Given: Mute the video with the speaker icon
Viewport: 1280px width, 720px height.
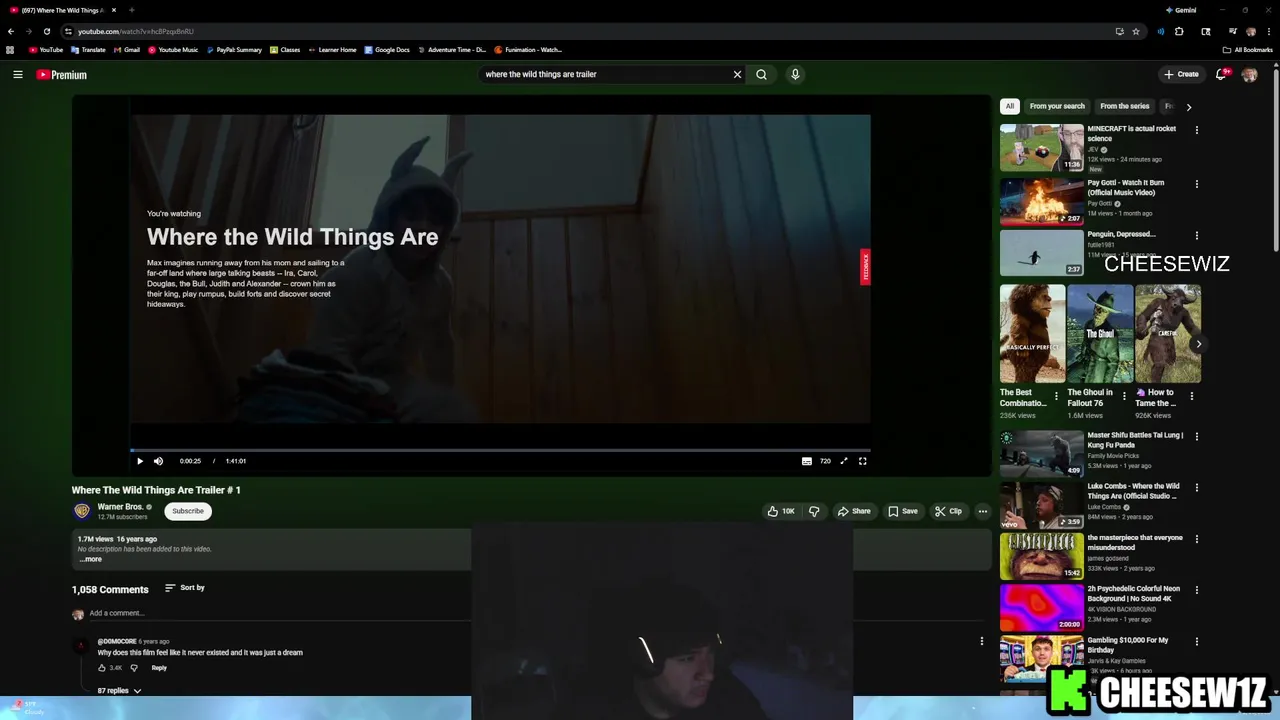Looking at the screenshot, I should click(158, 461).
